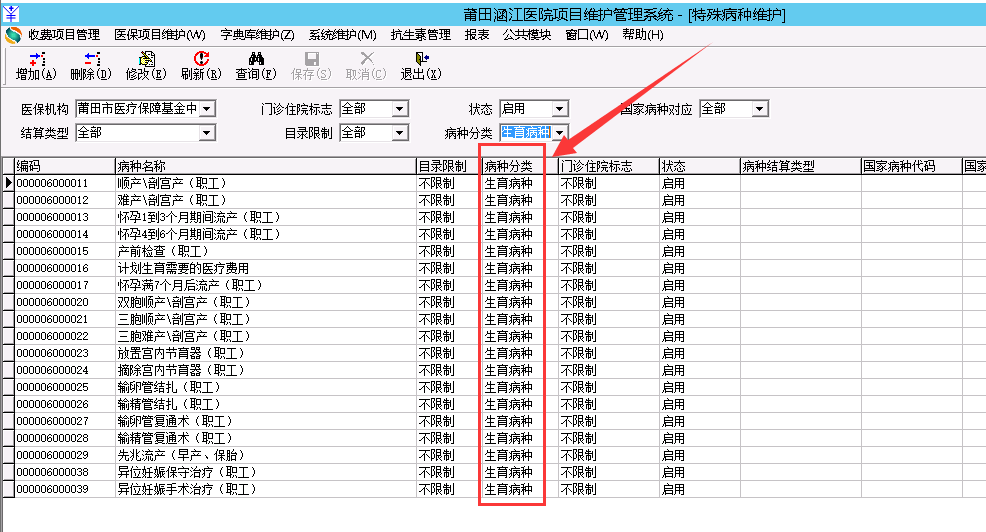Click the 病种结算类型 column header

point(800,166)
